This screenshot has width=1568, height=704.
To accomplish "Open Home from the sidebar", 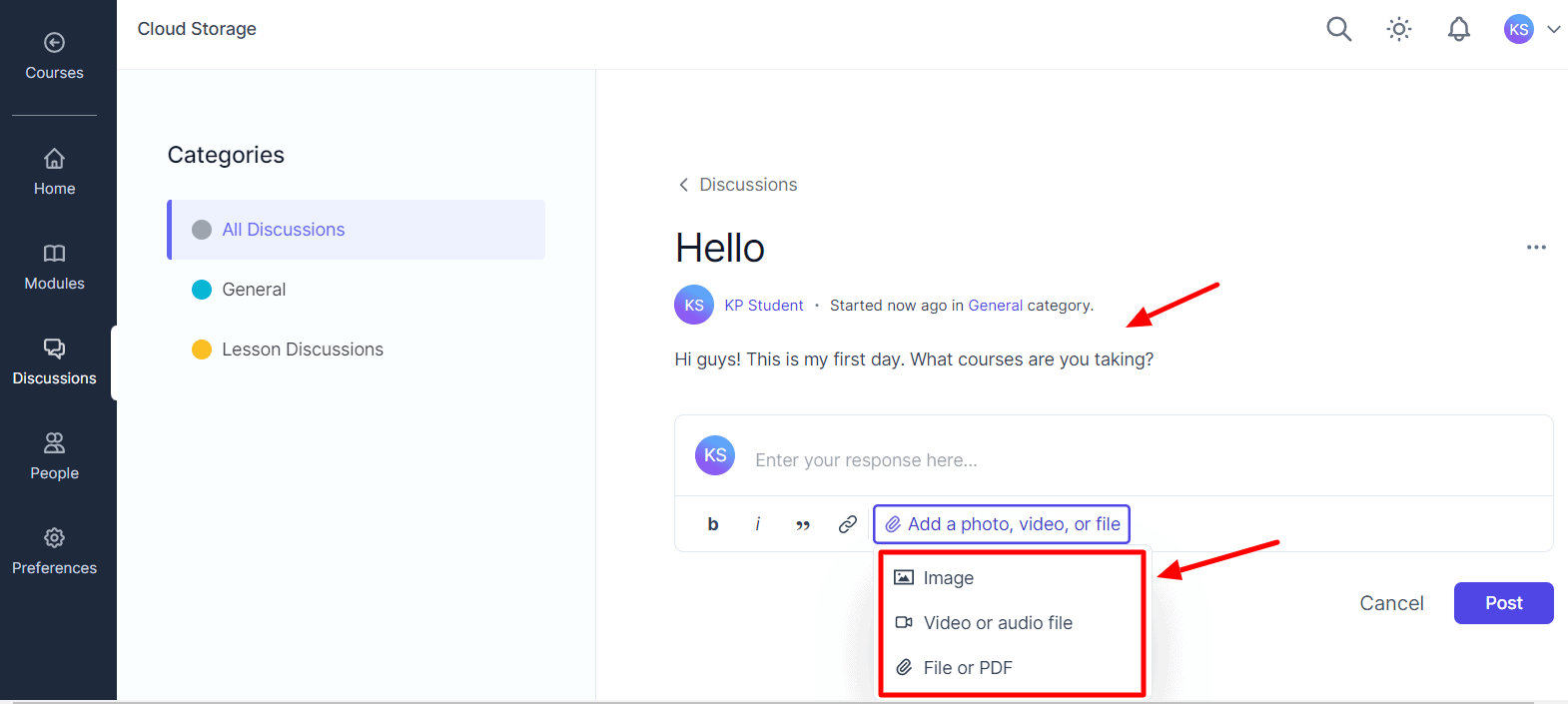I will (x=54, y=173).
